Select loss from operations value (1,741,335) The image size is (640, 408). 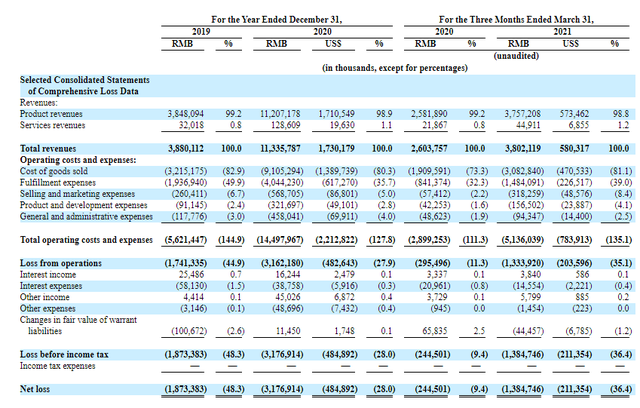[186, 263]
